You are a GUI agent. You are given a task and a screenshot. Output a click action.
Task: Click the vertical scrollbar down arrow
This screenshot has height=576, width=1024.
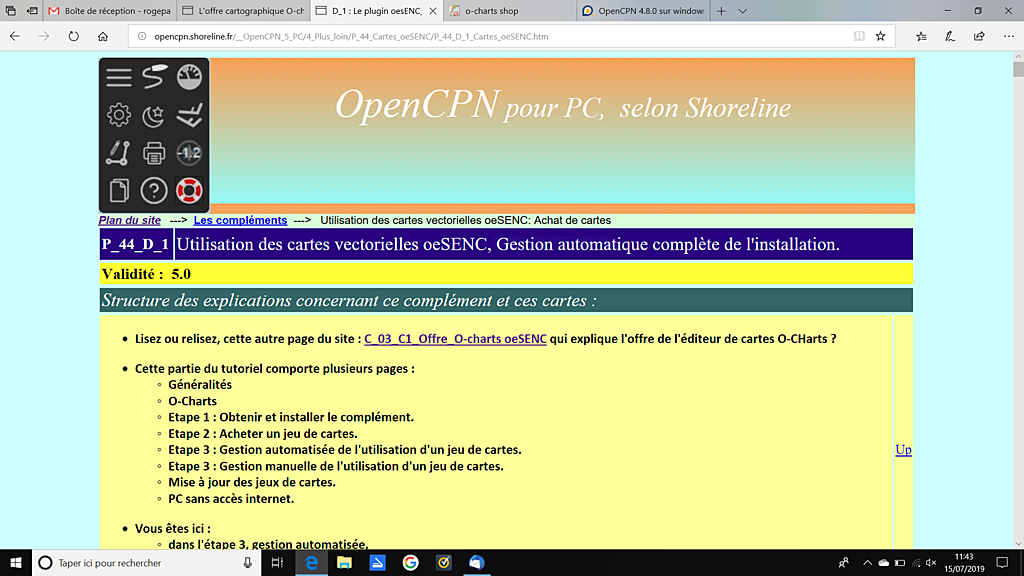(1018, 543)
